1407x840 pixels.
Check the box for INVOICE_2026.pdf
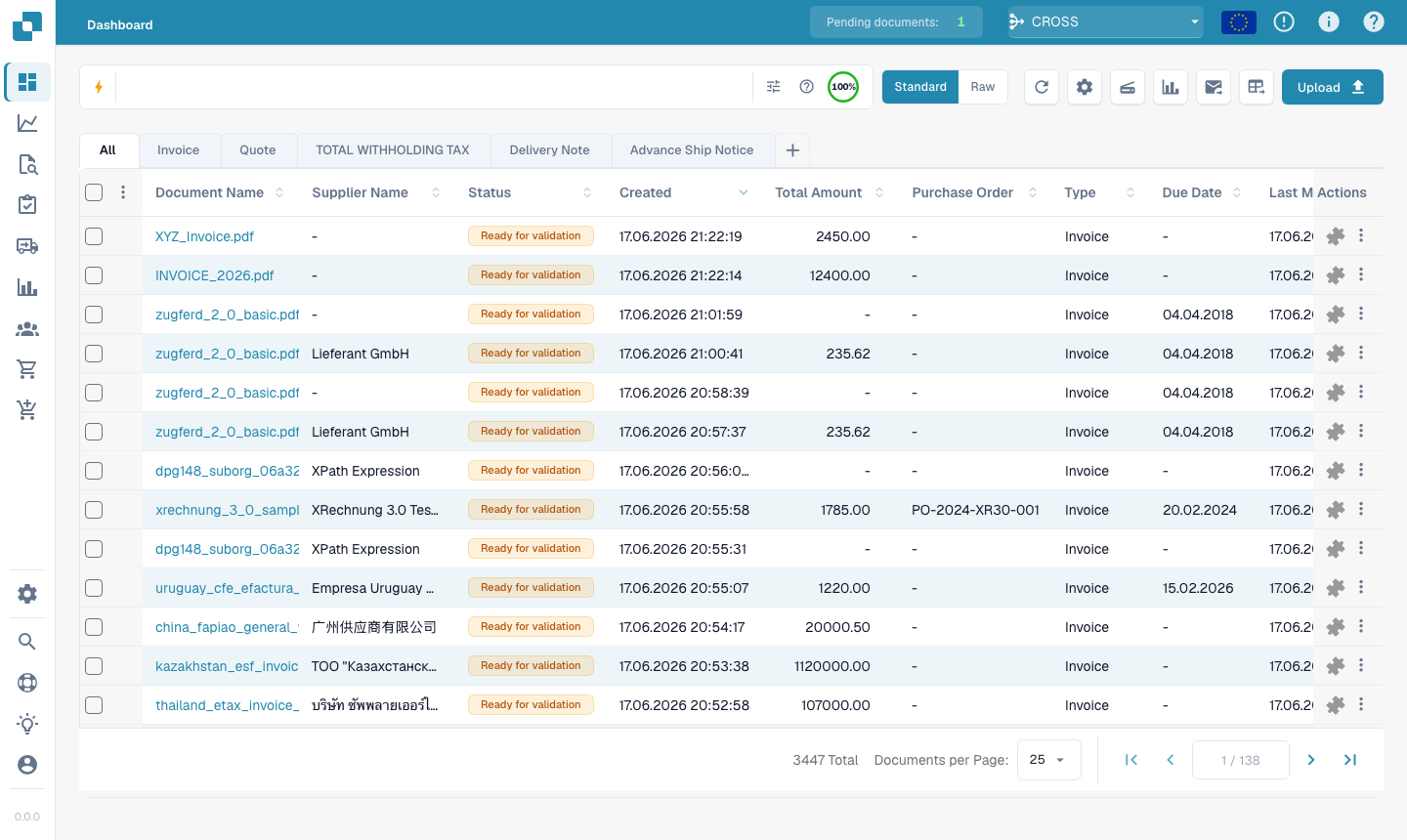coord(94,275)
